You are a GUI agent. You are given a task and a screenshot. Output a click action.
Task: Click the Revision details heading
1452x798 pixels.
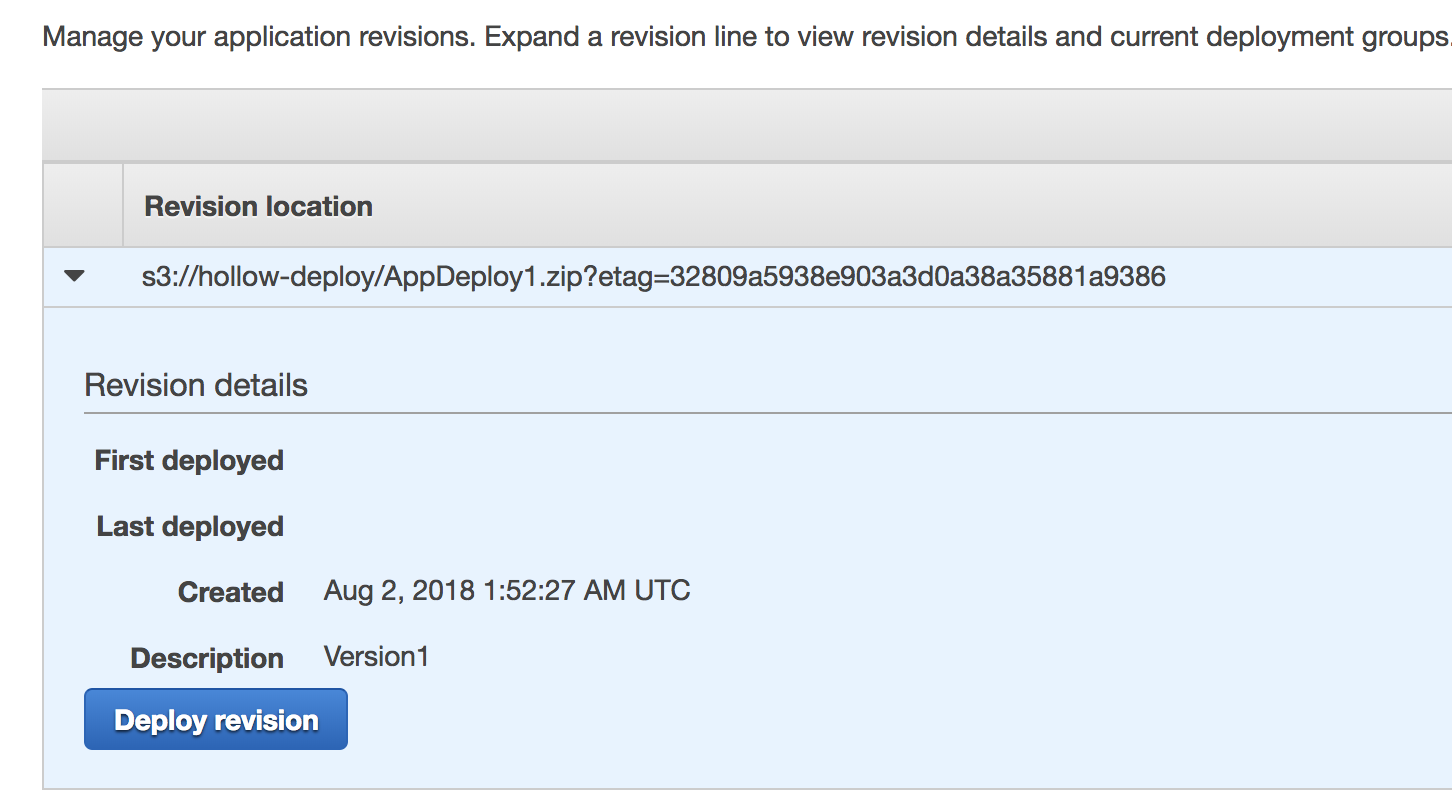[x=196, y=385]
